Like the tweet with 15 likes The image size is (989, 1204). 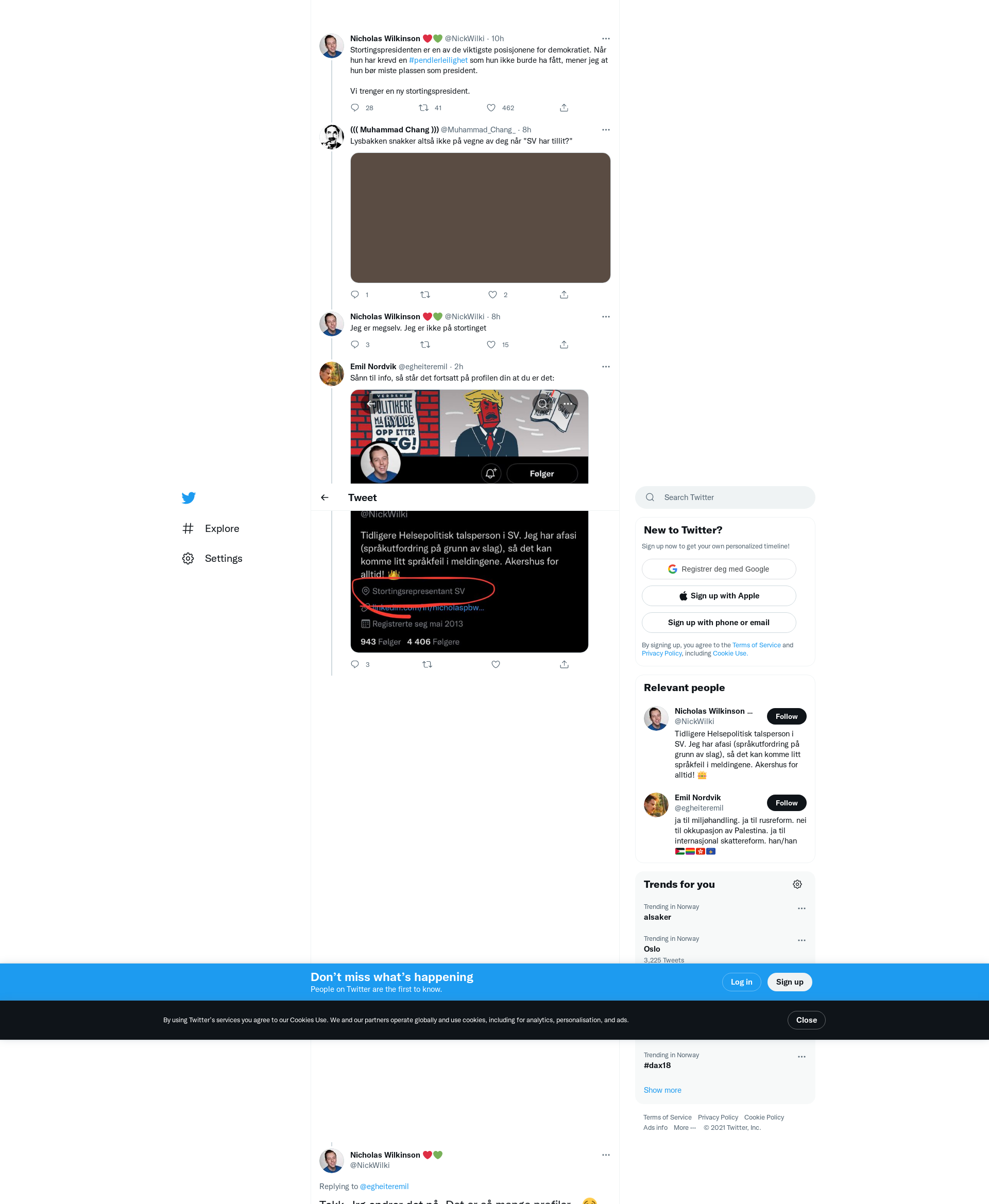coord(491,345)
